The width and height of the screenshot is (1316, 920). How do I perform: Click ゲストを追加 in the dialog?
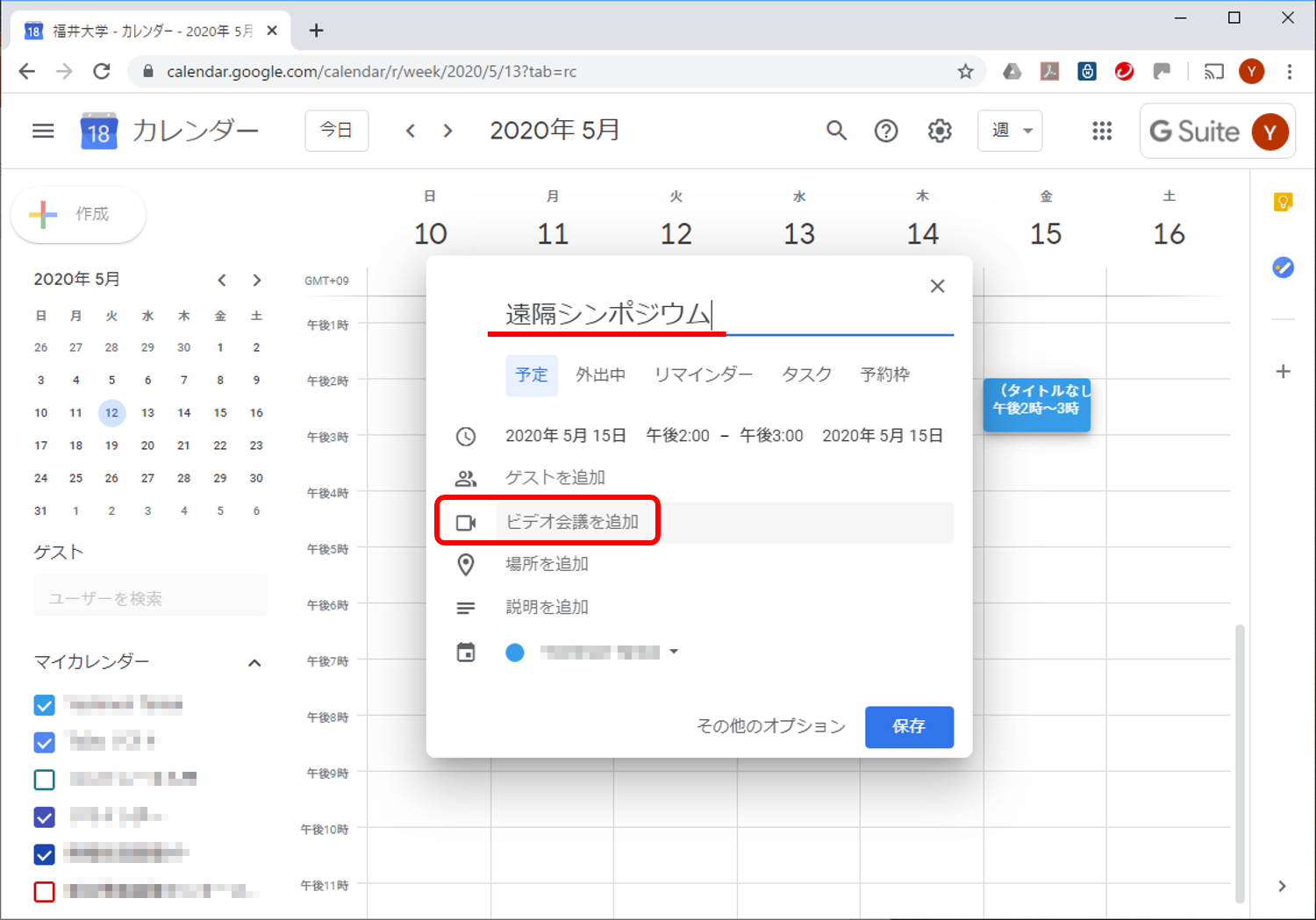pos(555,478)
